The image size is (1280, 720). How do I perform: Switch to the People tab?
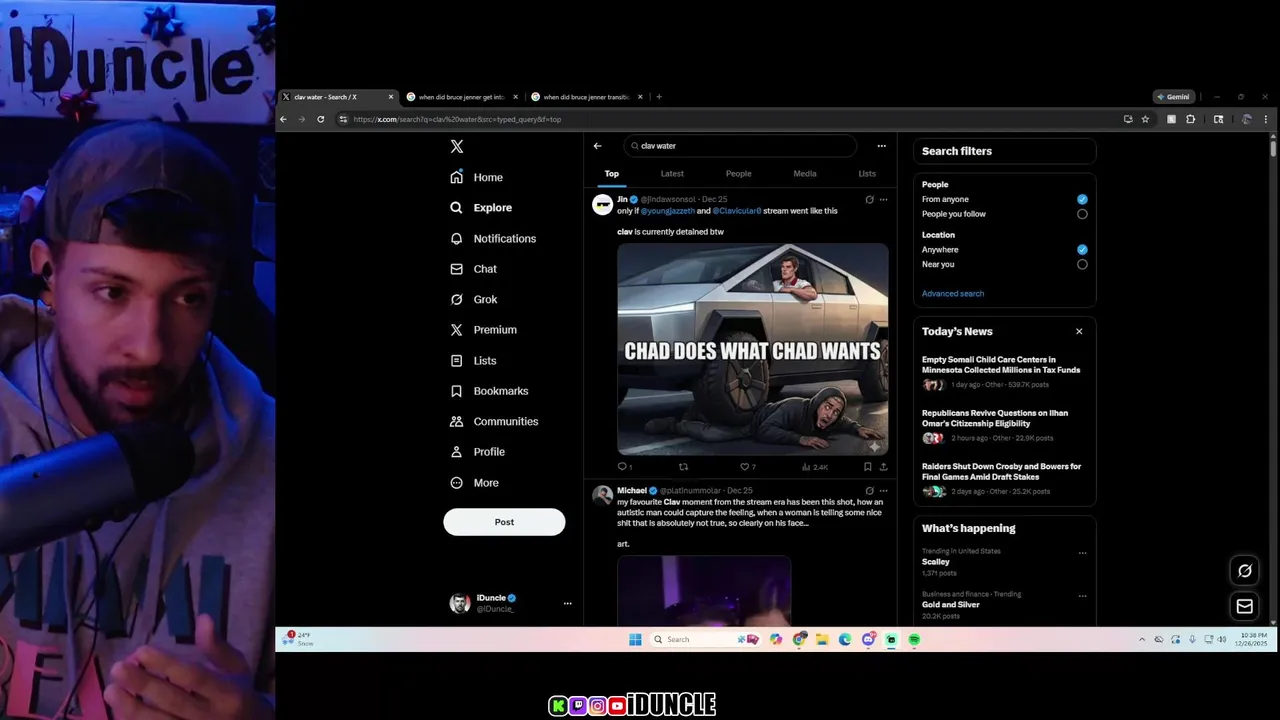pos(738,174)
